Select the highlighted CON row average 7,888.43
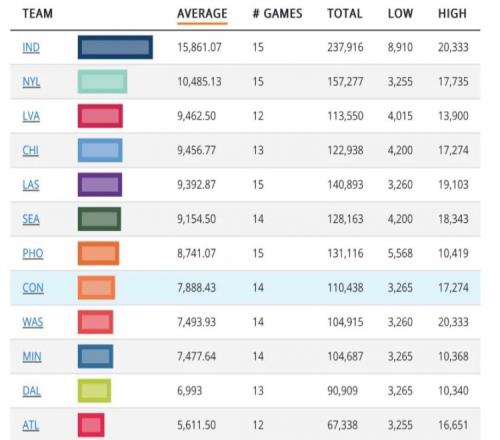The image size is (500, 440). [196, 288]
